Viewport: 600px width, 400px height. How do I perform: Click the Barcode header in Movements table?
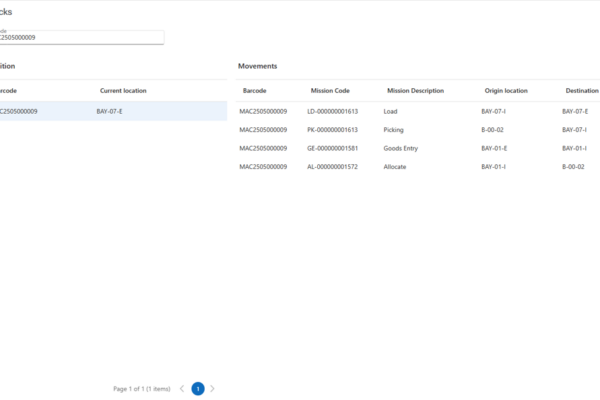coord(254,91)
